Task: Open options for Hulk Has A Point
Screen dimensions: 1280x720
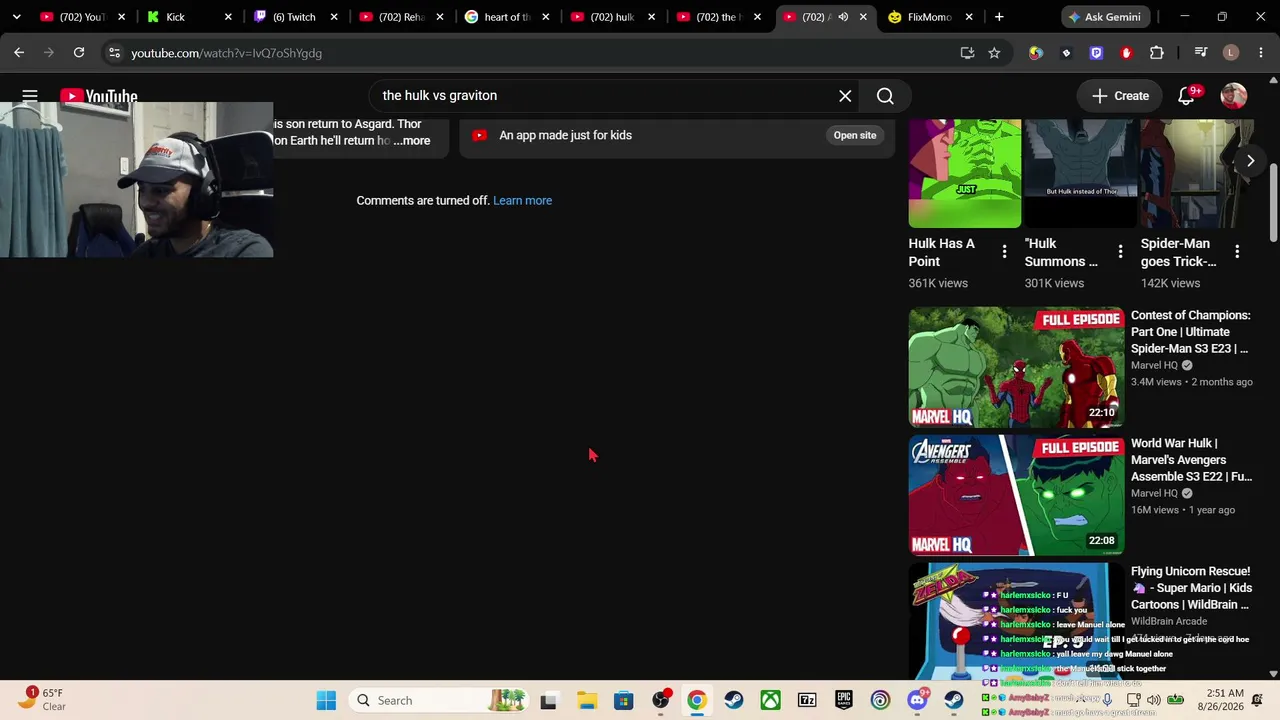Action: tap(1004, 252)
